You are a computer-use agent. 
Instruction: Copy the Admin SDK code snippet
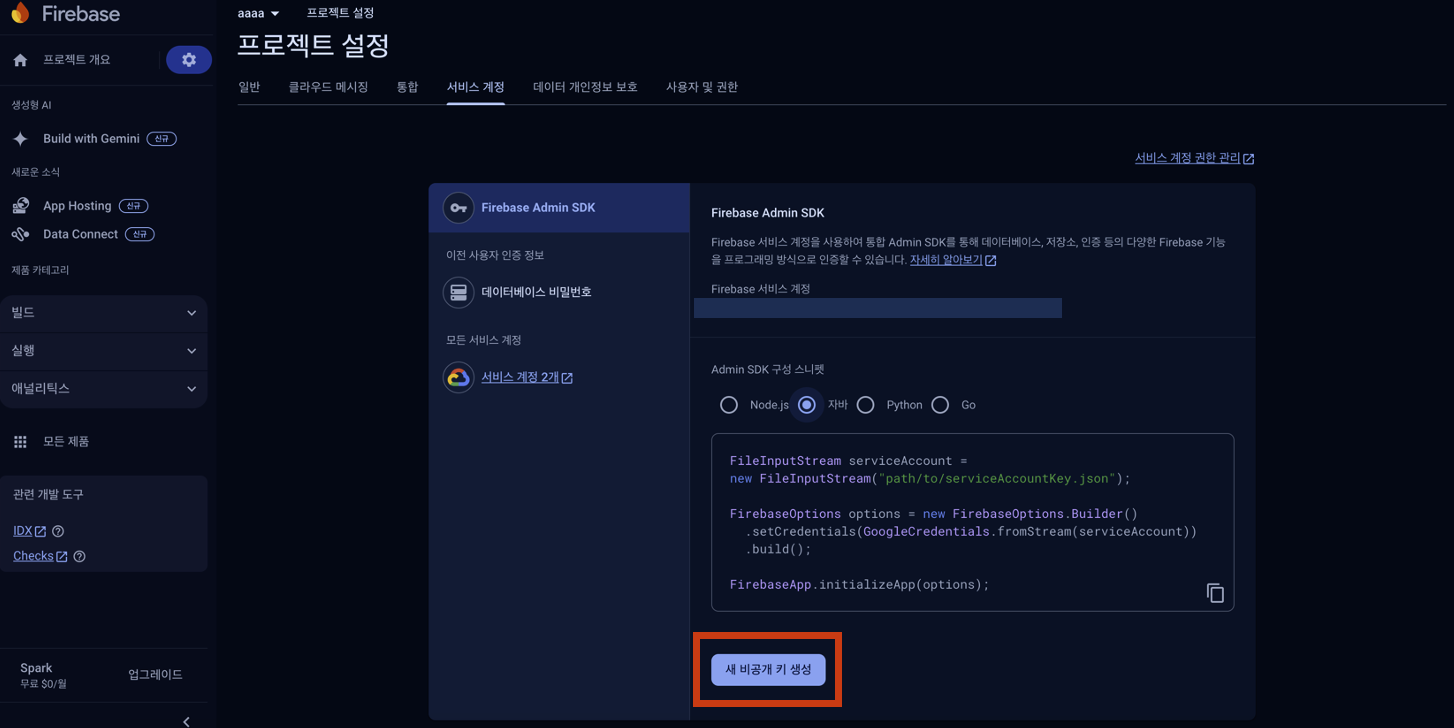point(1215,593)
